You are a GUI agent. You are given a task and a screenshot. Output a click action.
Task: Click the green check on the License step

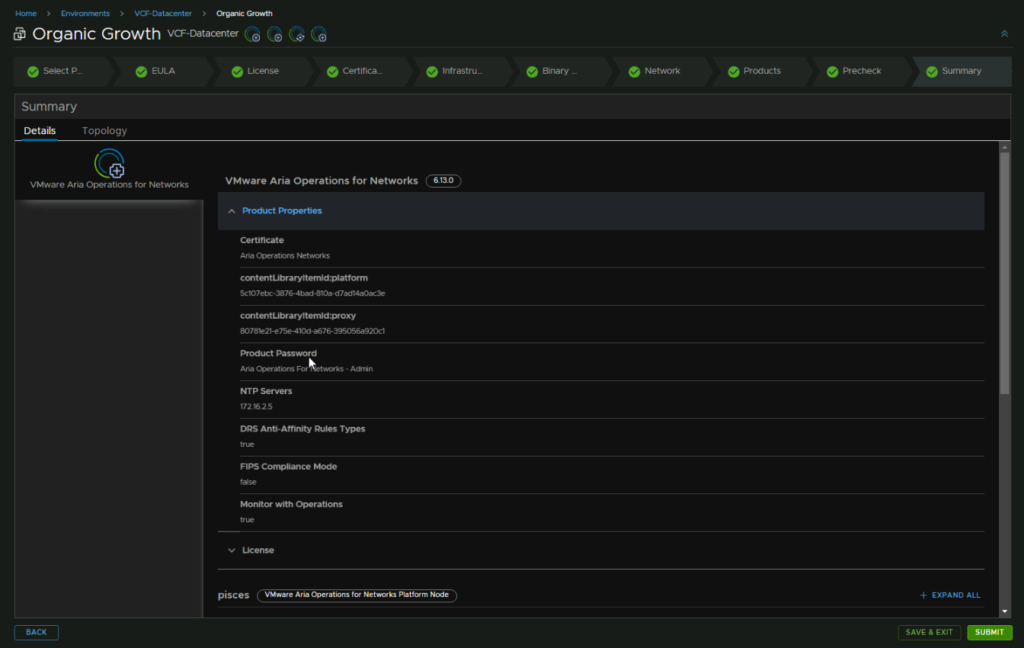click(237, 71)
